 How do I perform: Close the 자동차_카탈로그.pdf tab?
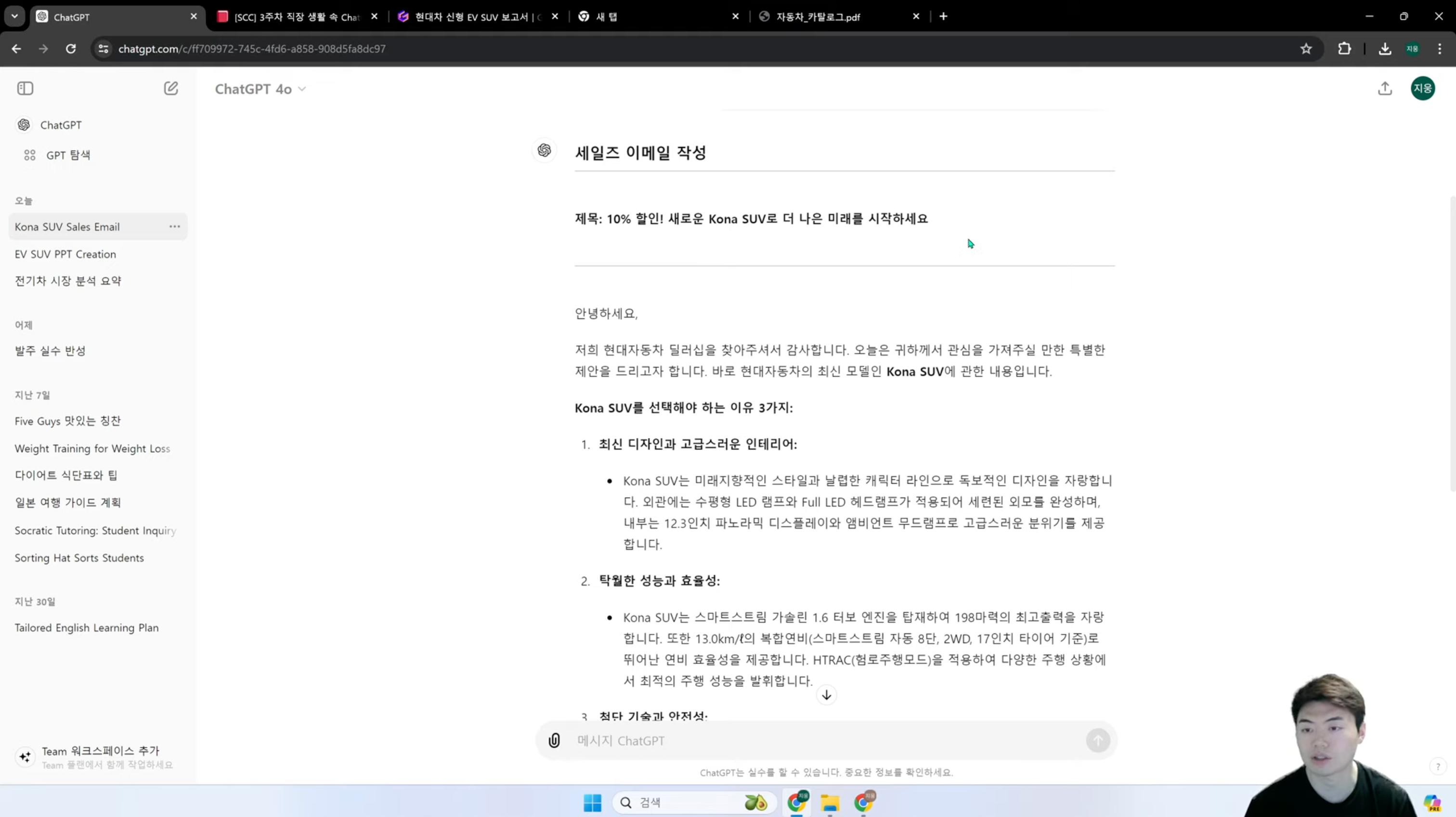pos(916,16)
